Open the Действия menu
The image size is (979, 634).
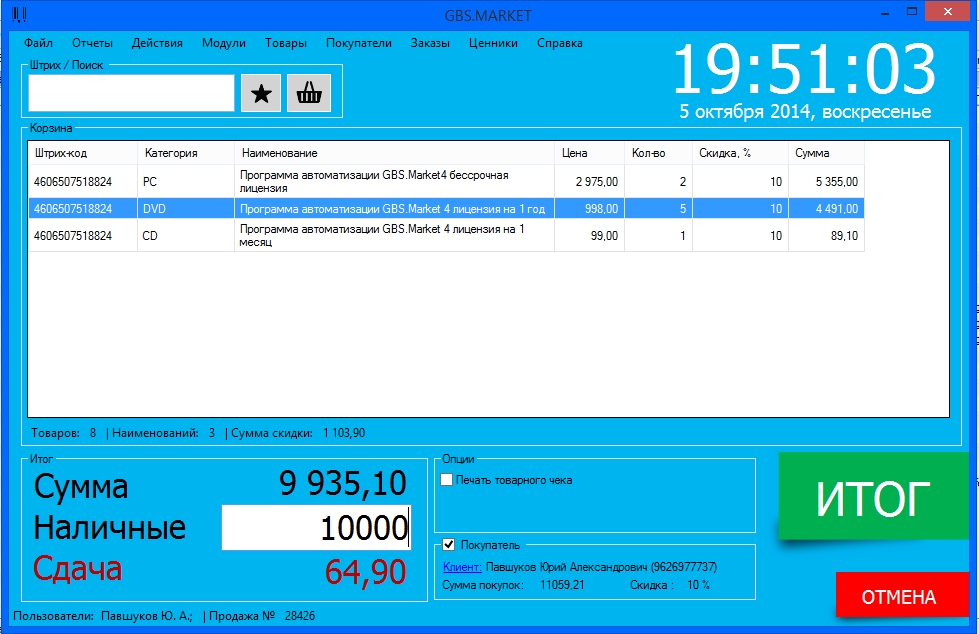(157, 43)
